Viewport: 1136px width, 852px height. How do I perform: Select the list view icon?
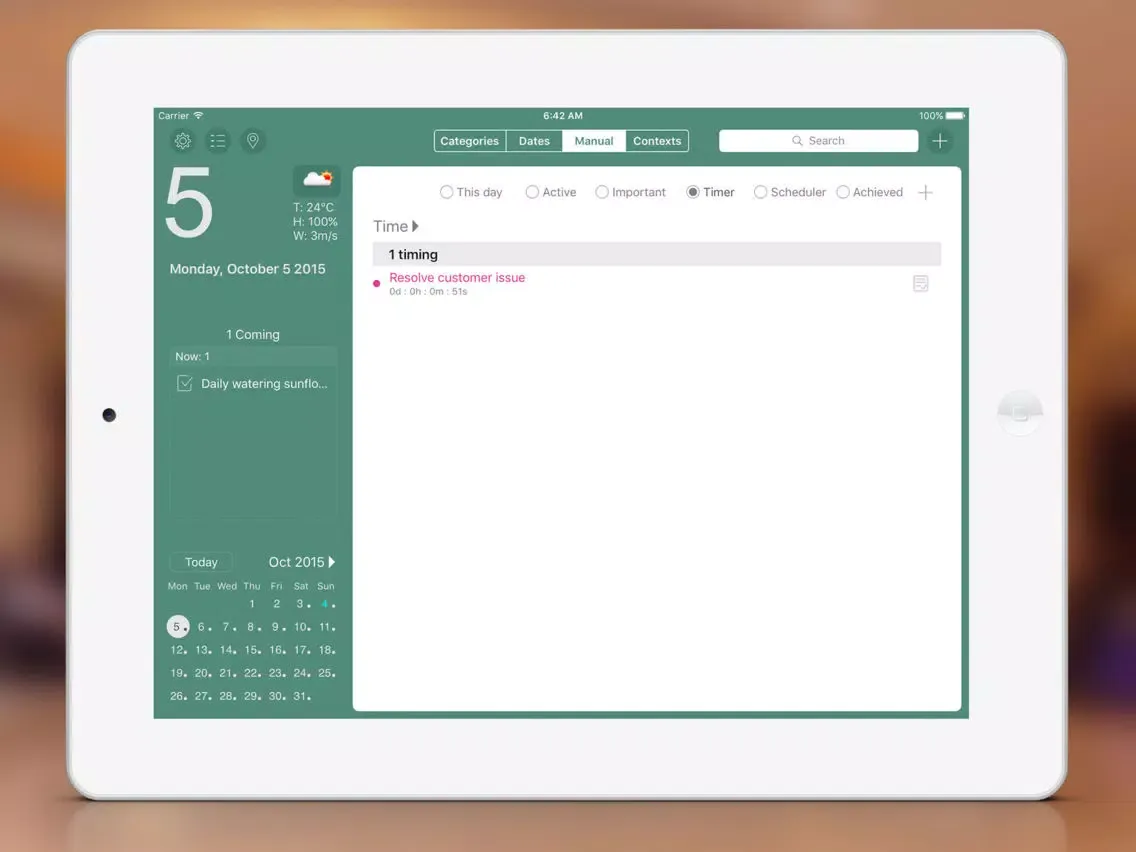(218, 140)
